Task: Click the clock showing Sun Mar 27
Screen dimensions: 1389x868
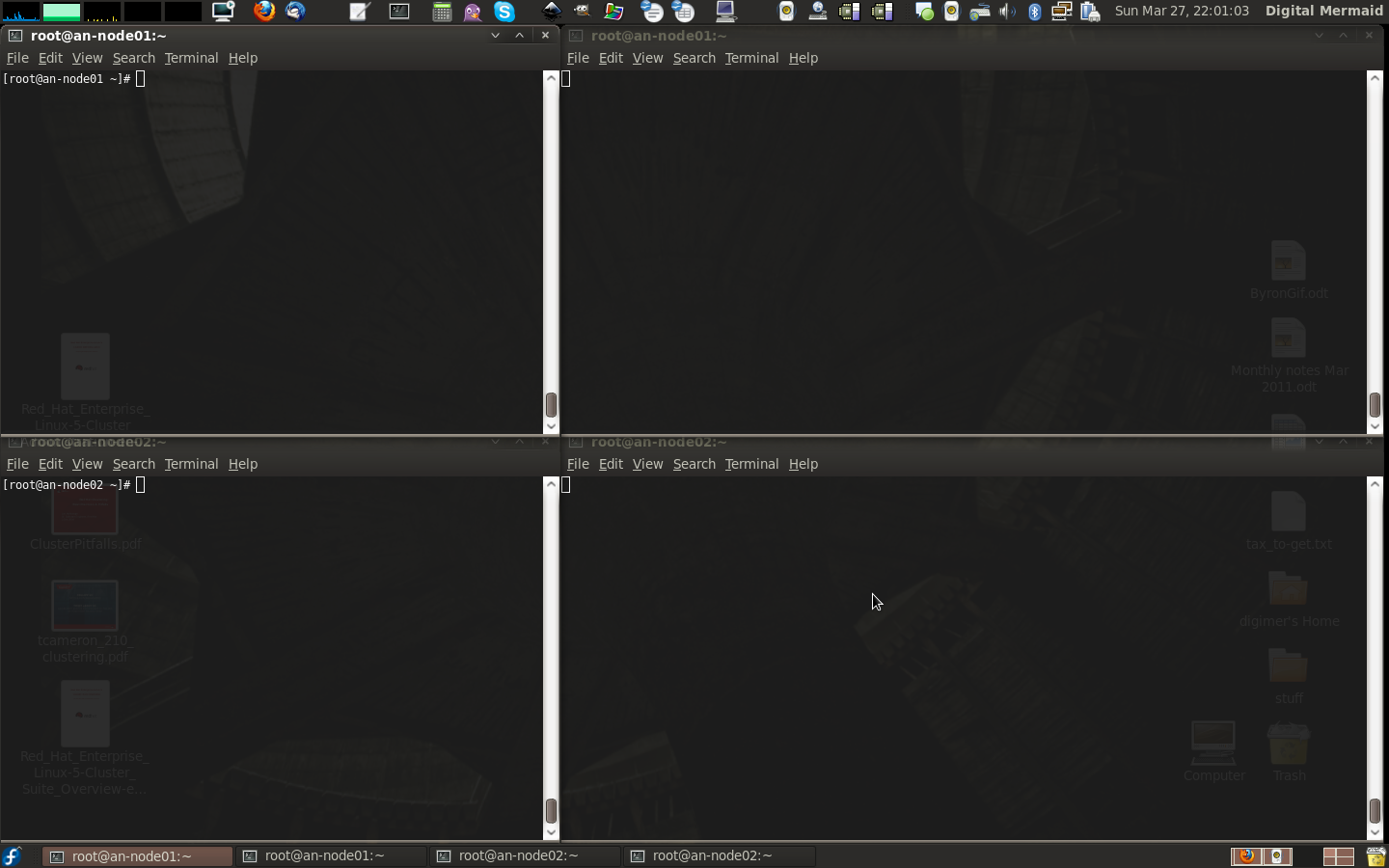Action: (x=1182, y=11)
